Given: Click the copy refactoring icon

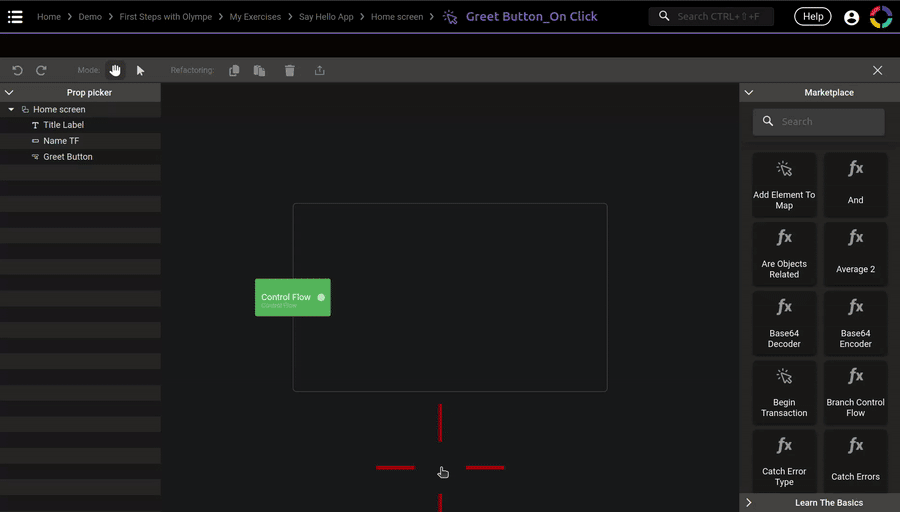Looking at the screenshot, I should coord(234,71).
